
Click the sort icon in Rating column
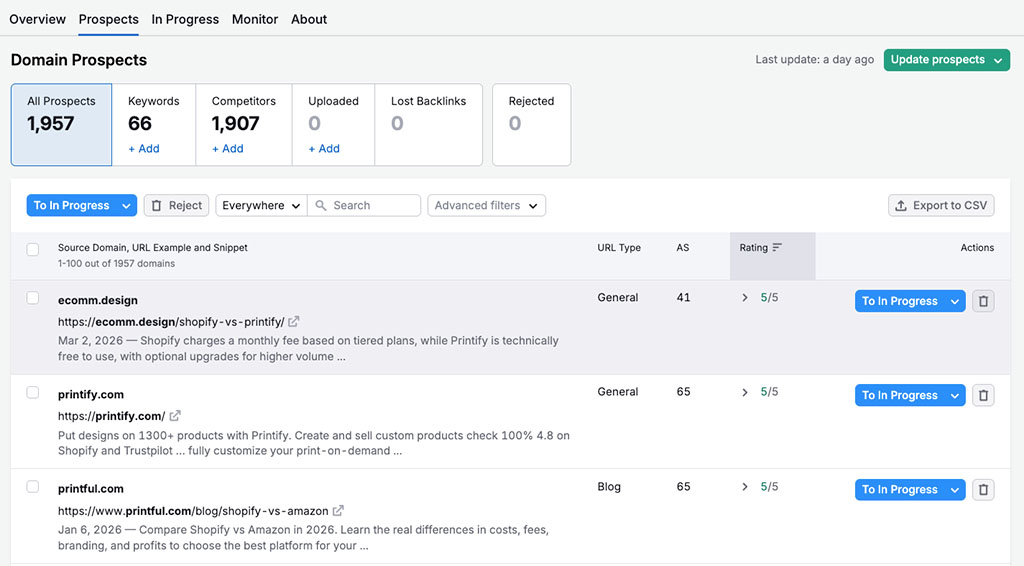[x=777, y=247]
